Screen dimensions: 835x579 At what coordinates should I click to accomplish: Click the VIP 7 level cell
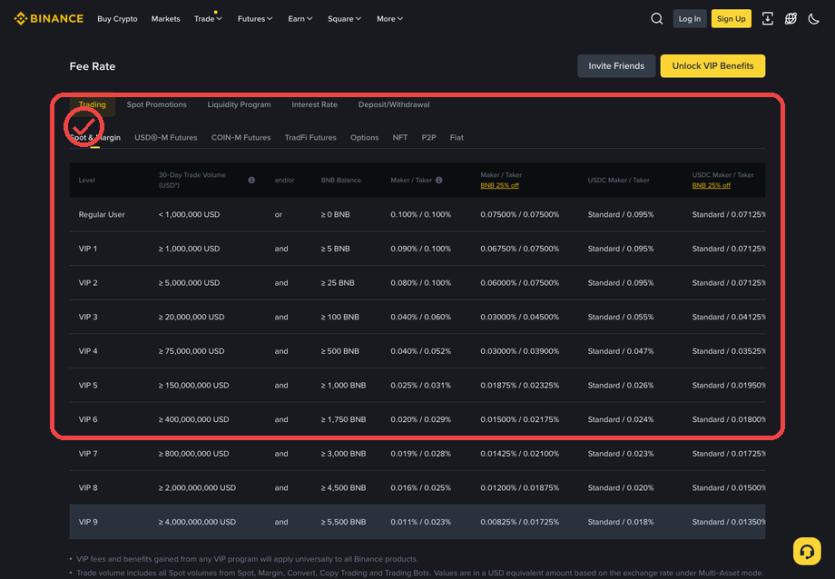(x=88, y=453)
